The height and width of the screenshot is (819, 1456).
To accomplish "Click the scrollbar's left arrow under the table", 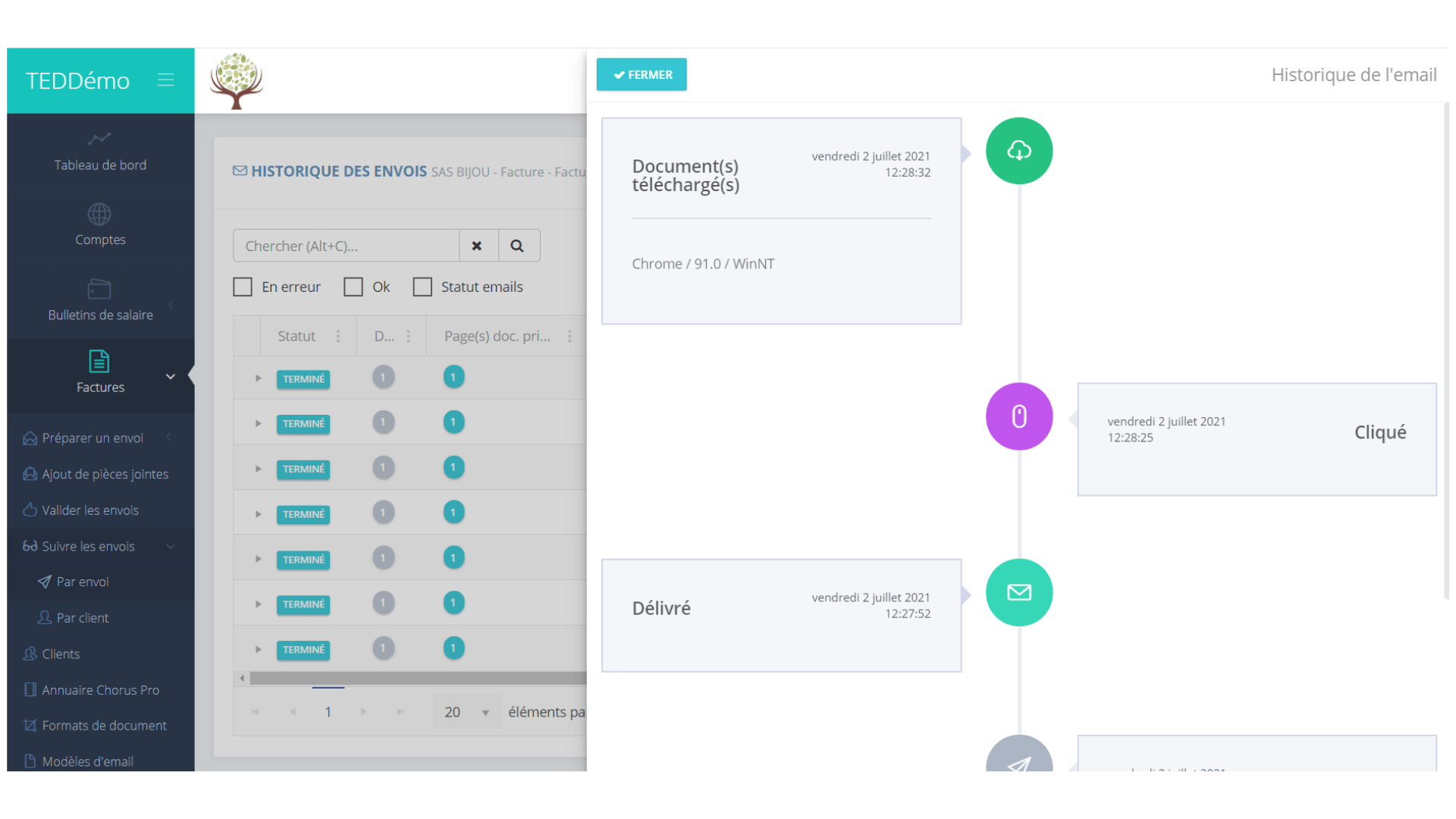I will click(x=242, y=678).
